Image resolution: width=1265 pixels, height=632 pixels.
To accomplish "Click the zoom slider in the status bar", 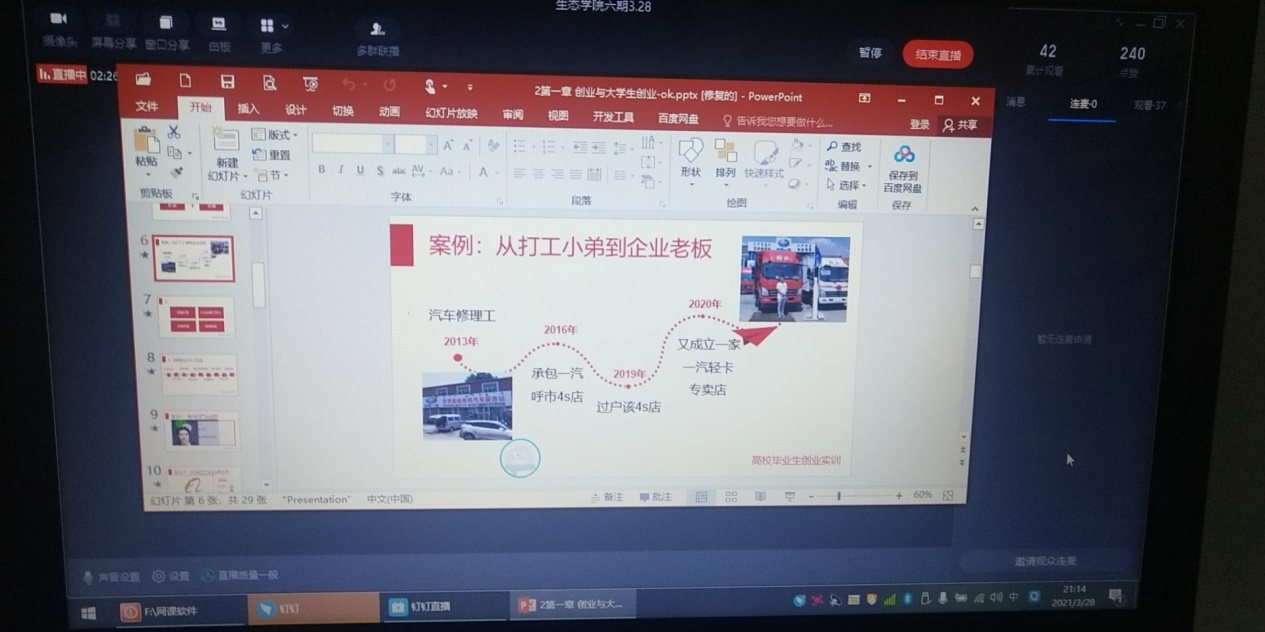I will (839, 496).
